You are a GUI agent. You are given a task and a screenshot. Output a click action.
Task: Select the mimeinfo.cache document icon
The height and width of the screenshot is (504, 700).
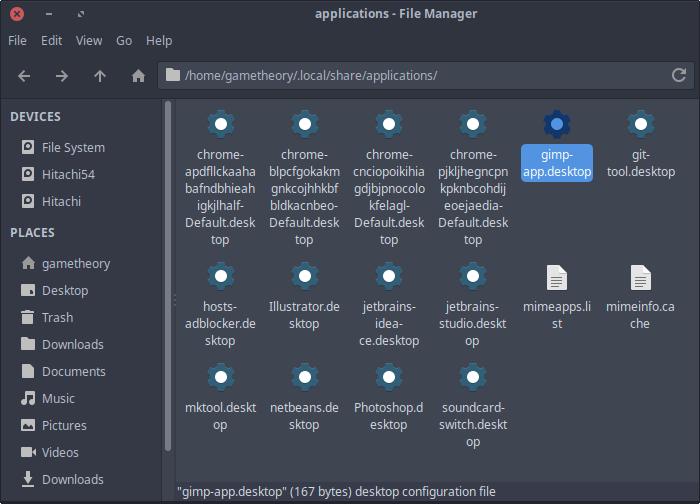pos(641,277)
